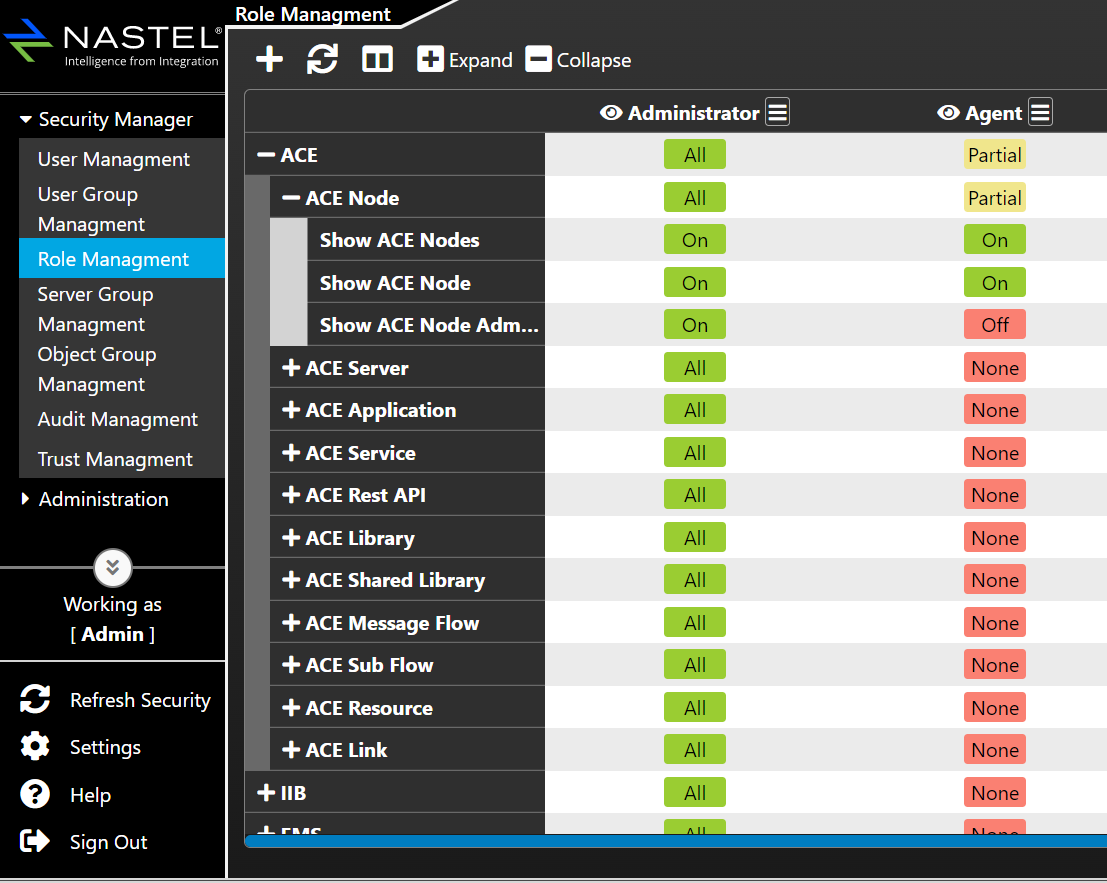Open Server Group Managment menu item

pos(121,309)
